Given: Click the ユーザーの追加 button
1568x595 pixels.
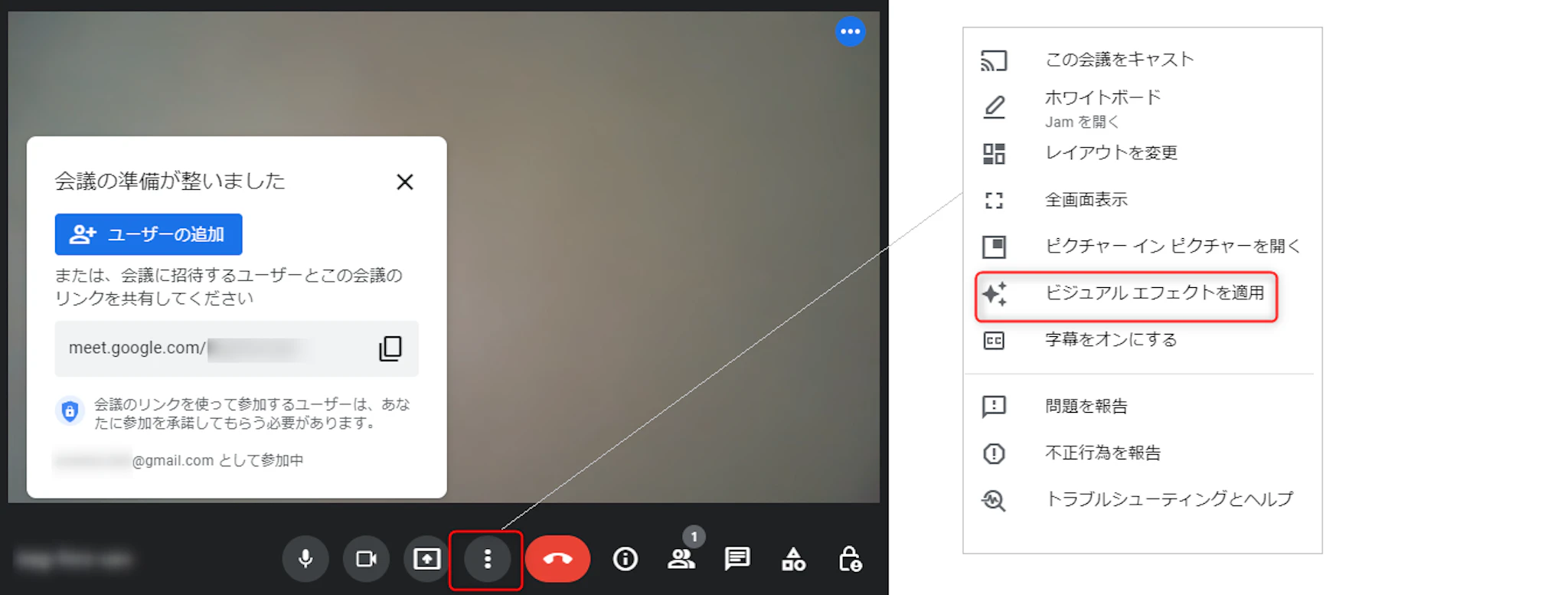Looking at the screenshot, I should [149, 234].
